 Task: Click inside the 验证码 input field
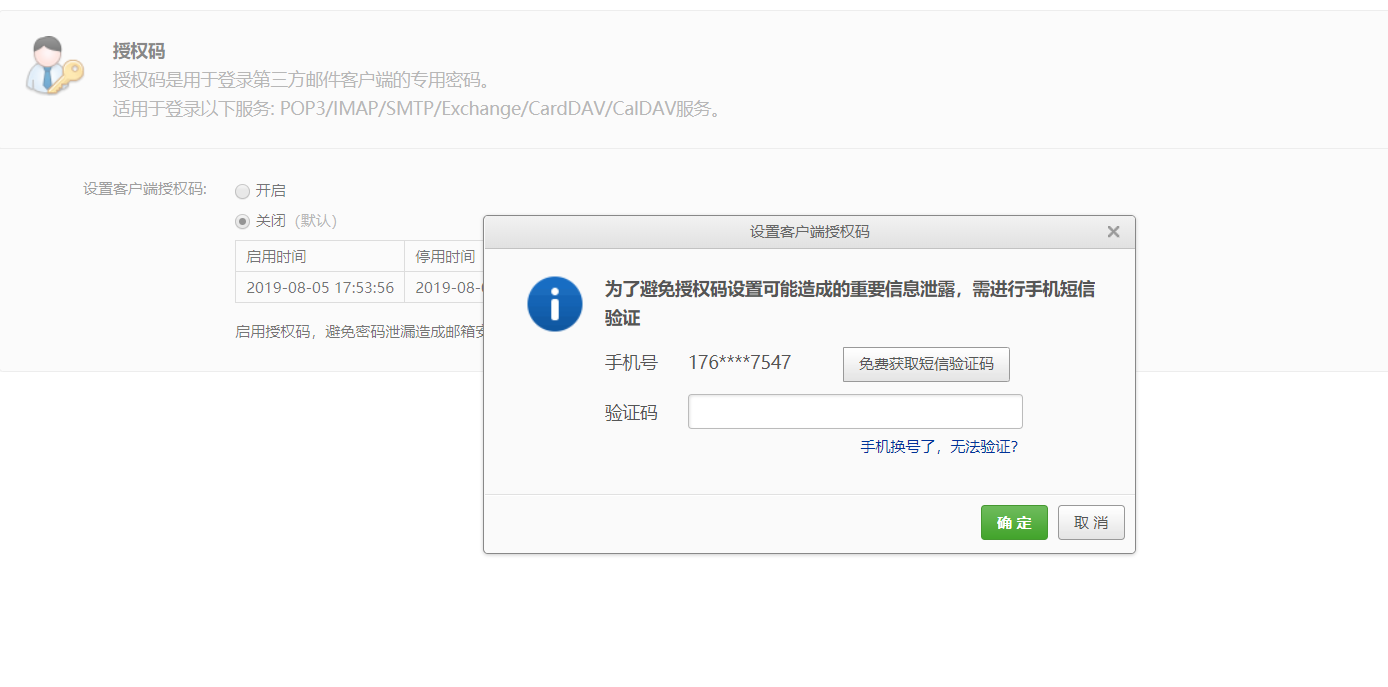(854, 411)
